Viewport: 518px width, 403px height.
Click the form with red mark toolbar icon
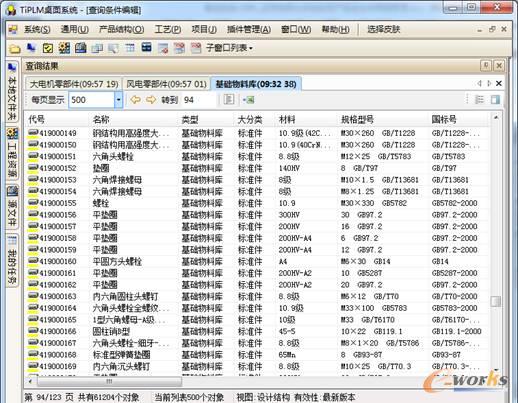click(x=163, y=48)
